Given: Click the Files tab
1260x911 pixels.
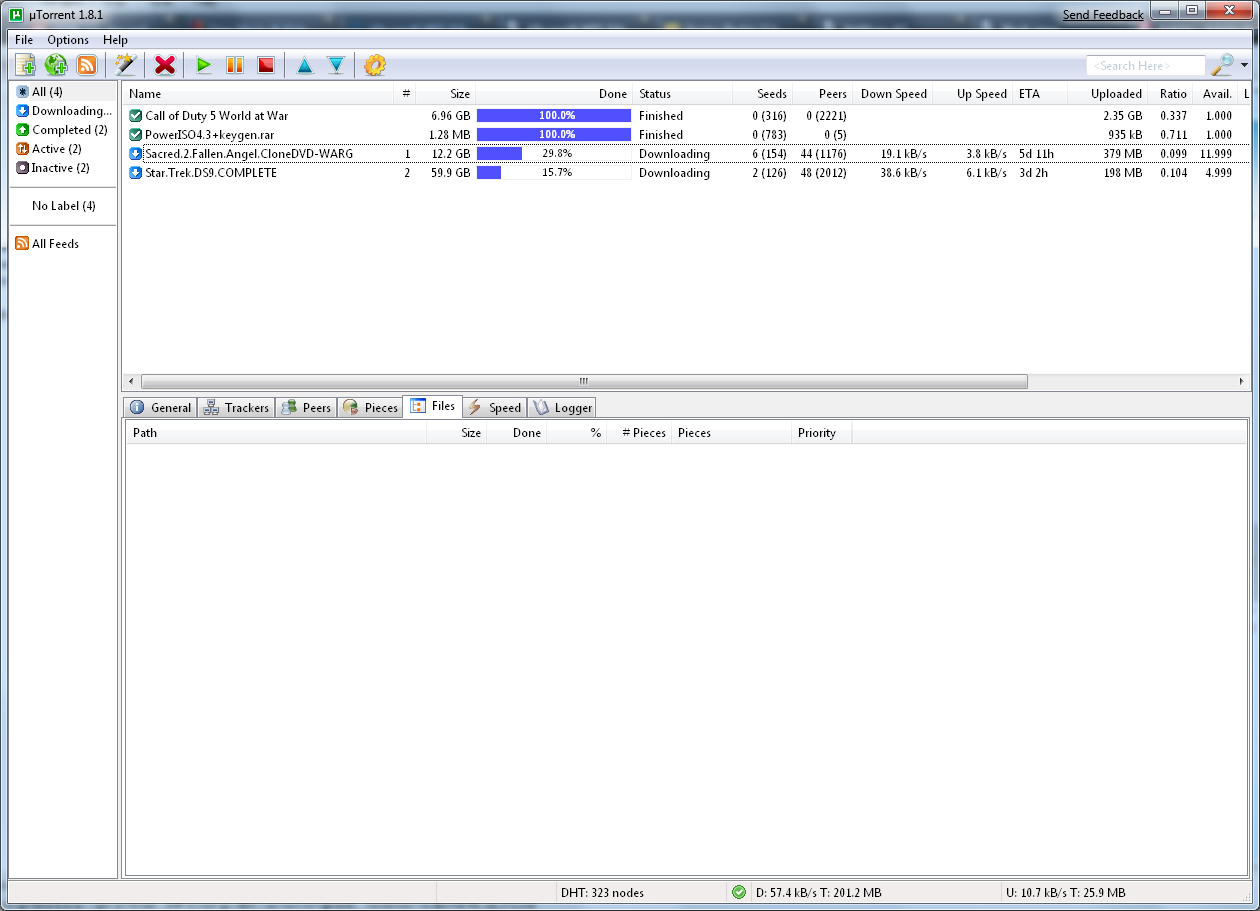Looking at the screenshot, I should pos(432,406).
